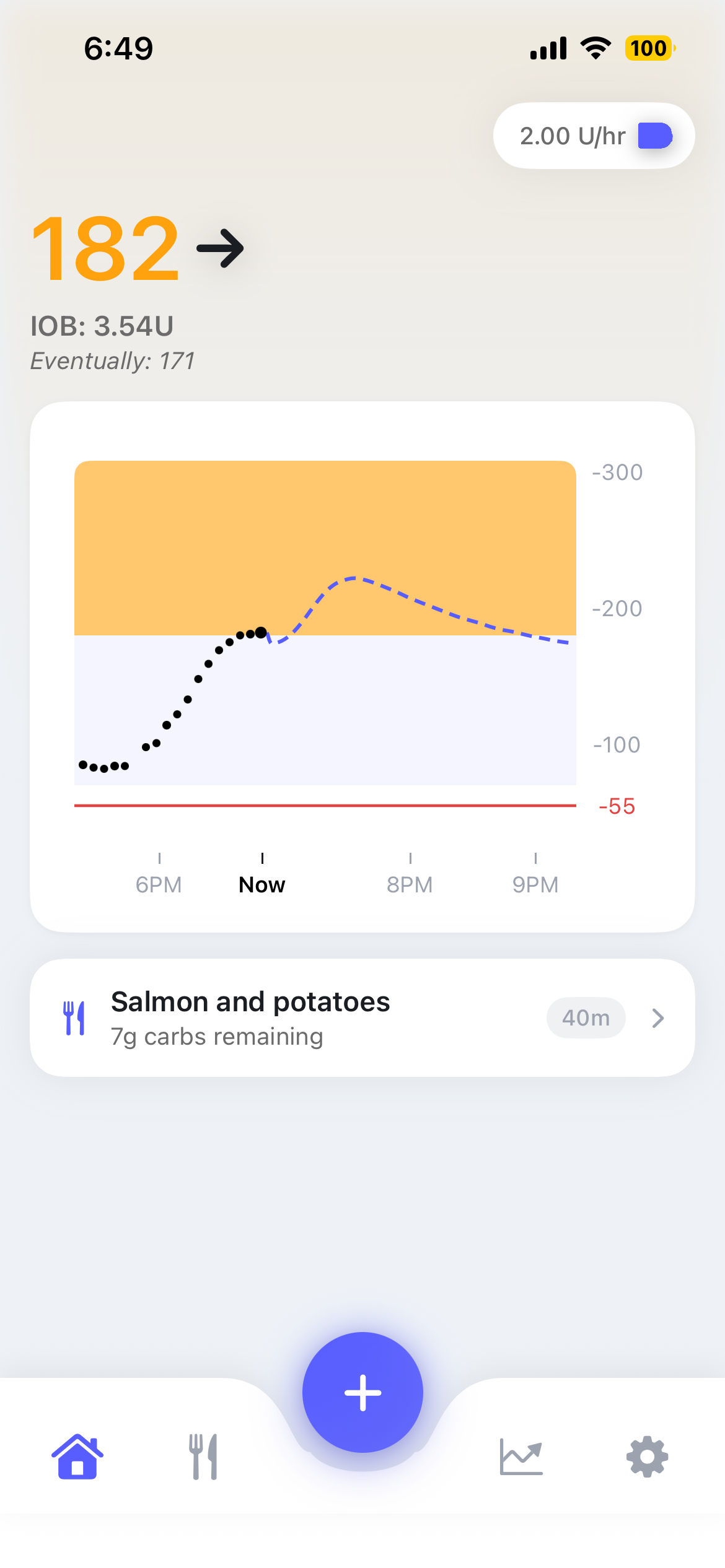
Task: Tap the Salmon and potatoes meal title
Action: coord(250,1002)
